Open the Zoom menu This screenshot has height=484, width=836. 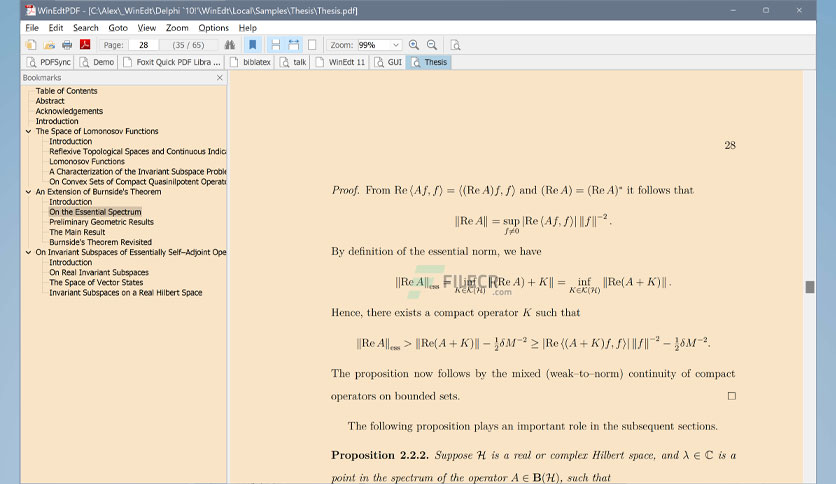pos(177,28)
